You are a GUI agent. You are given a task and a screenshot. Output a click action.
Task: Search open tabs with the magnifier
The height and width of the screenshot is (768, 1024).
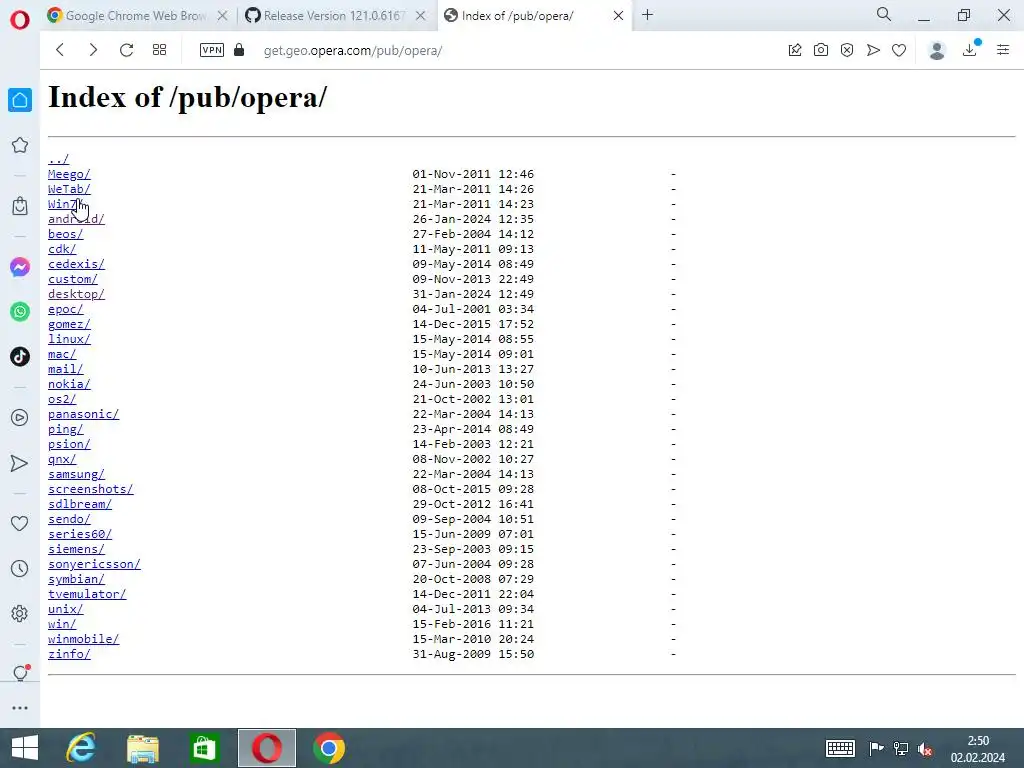pos(884,14)
